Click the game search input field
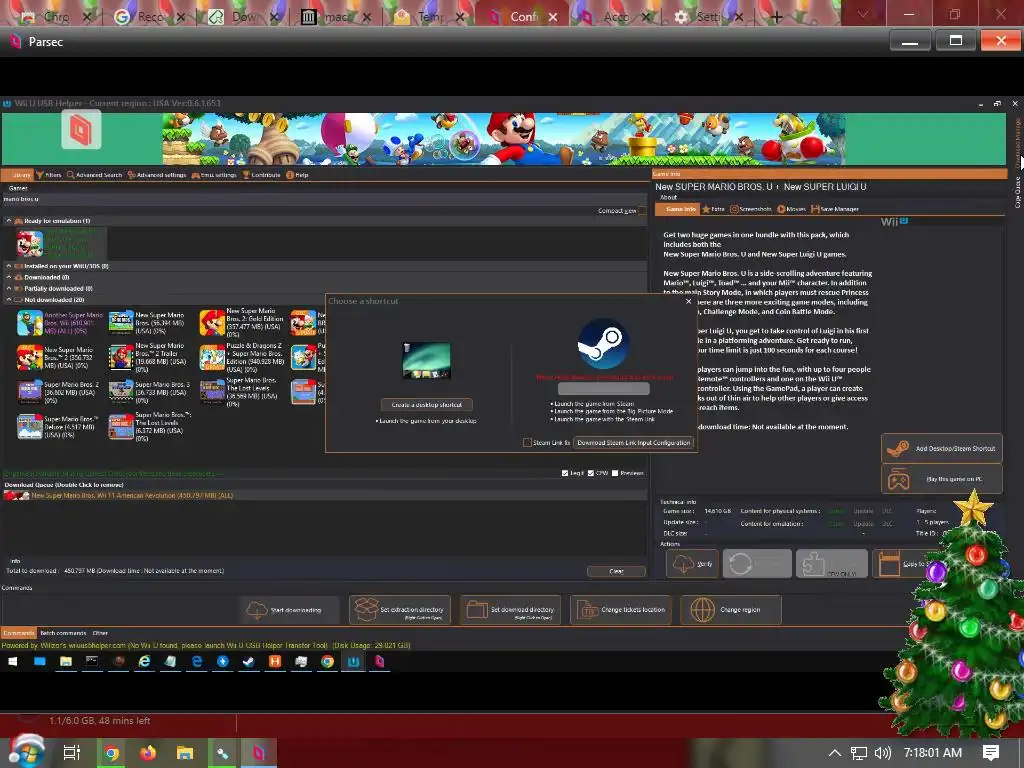 point(324,199)
